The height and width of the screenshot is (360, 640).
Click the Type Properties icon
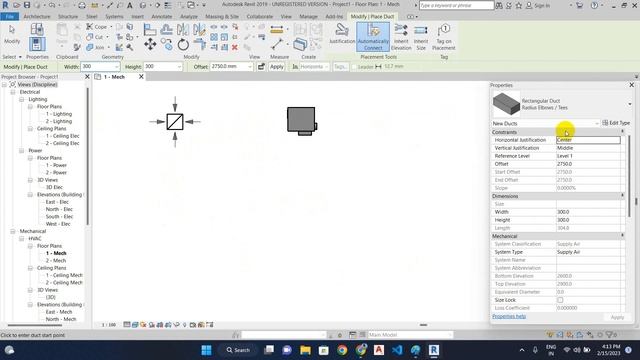point(37,29)
